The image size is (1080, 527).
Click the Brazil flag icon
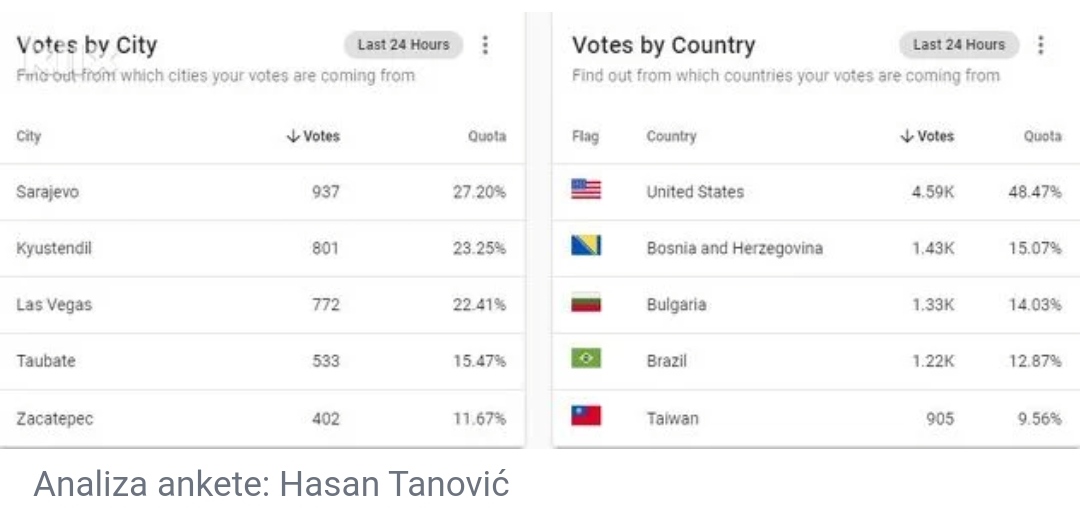(586, 358)
